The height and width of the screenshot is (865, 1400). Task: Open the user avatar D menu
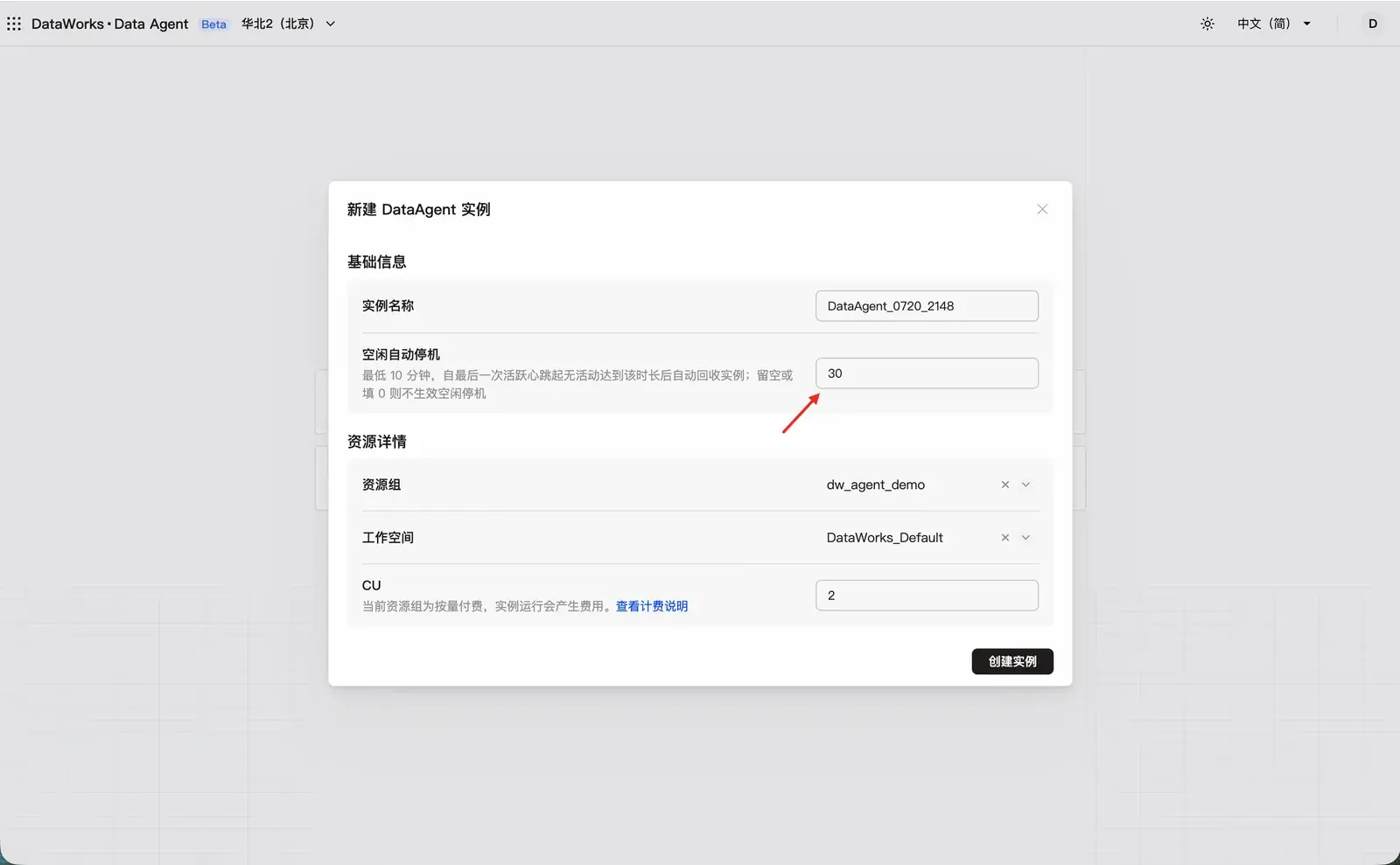tap(1373, 24)
